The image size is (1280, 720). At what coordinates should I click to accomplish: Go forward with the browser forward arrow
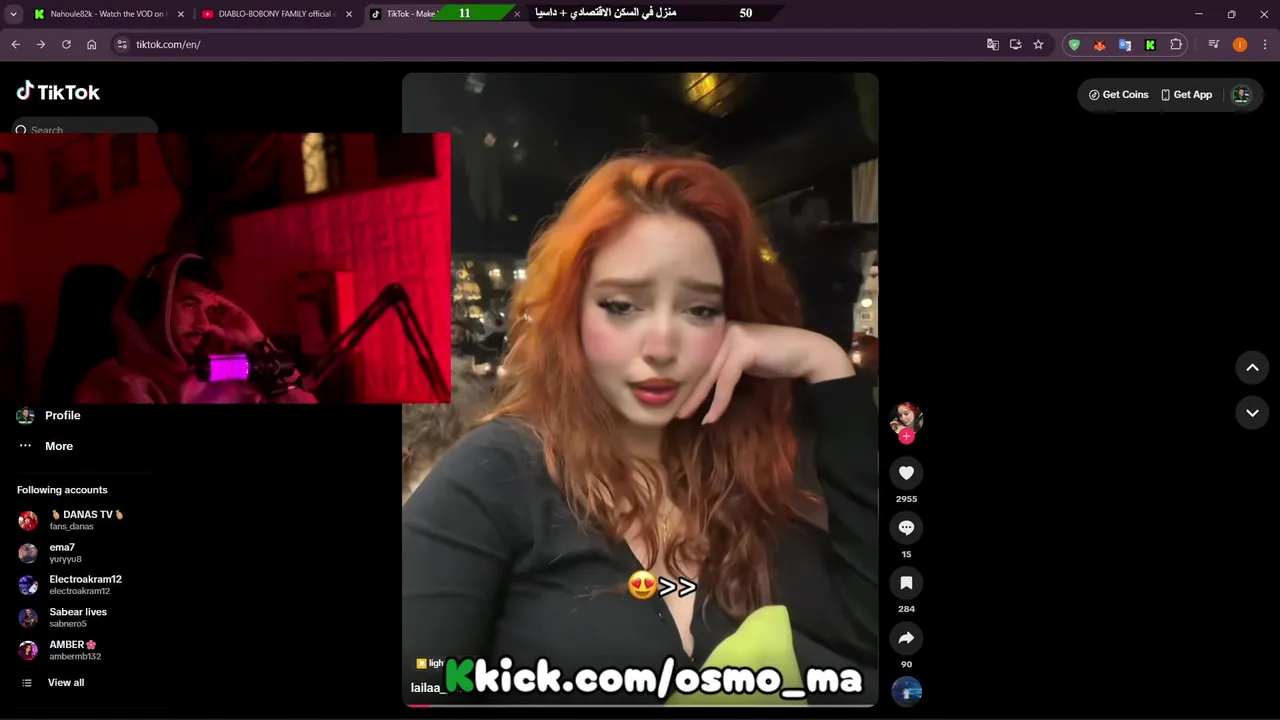[41, 45]
